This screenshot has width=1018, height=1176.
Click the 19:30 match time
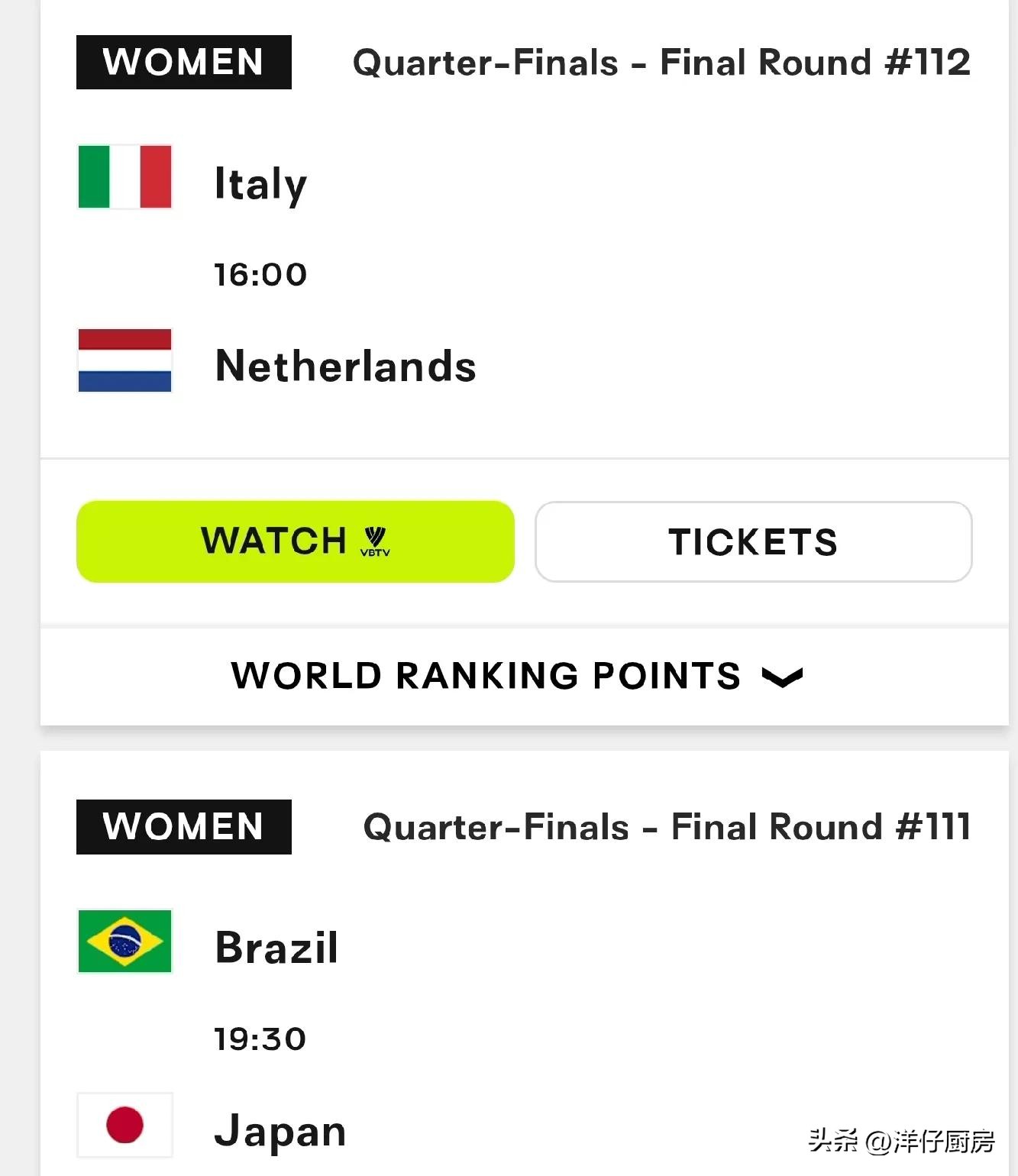260,1039
